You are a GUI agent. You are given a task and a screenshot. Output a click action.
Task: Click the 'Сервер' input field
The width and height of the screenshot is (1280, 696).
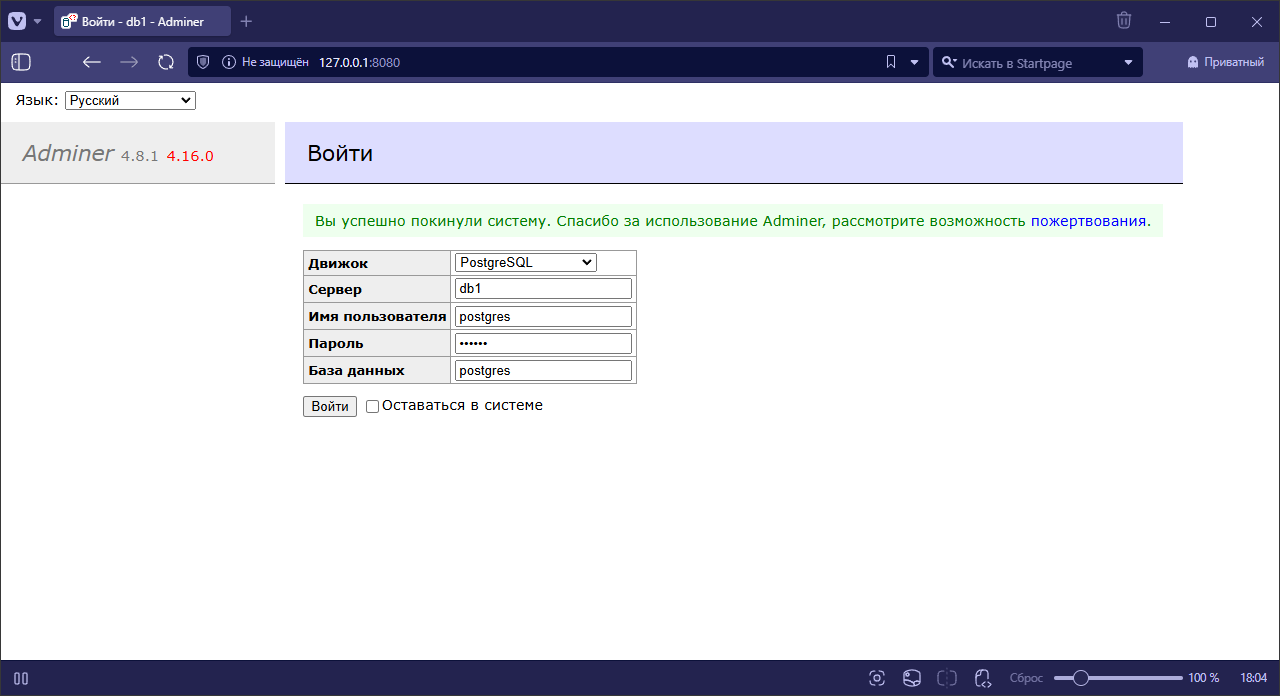pos(543,289)
